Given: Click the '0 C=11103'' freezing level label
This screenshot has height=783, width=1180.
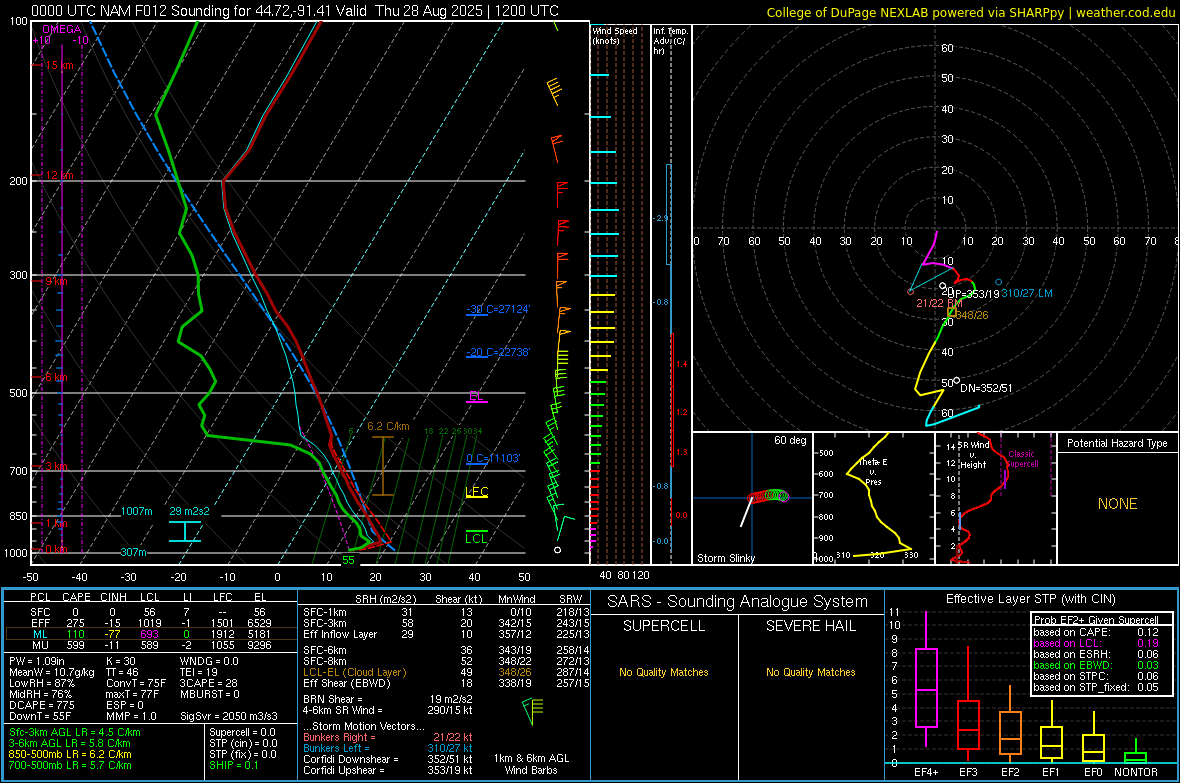Looking at the screenshot, I should click(493, 459).
